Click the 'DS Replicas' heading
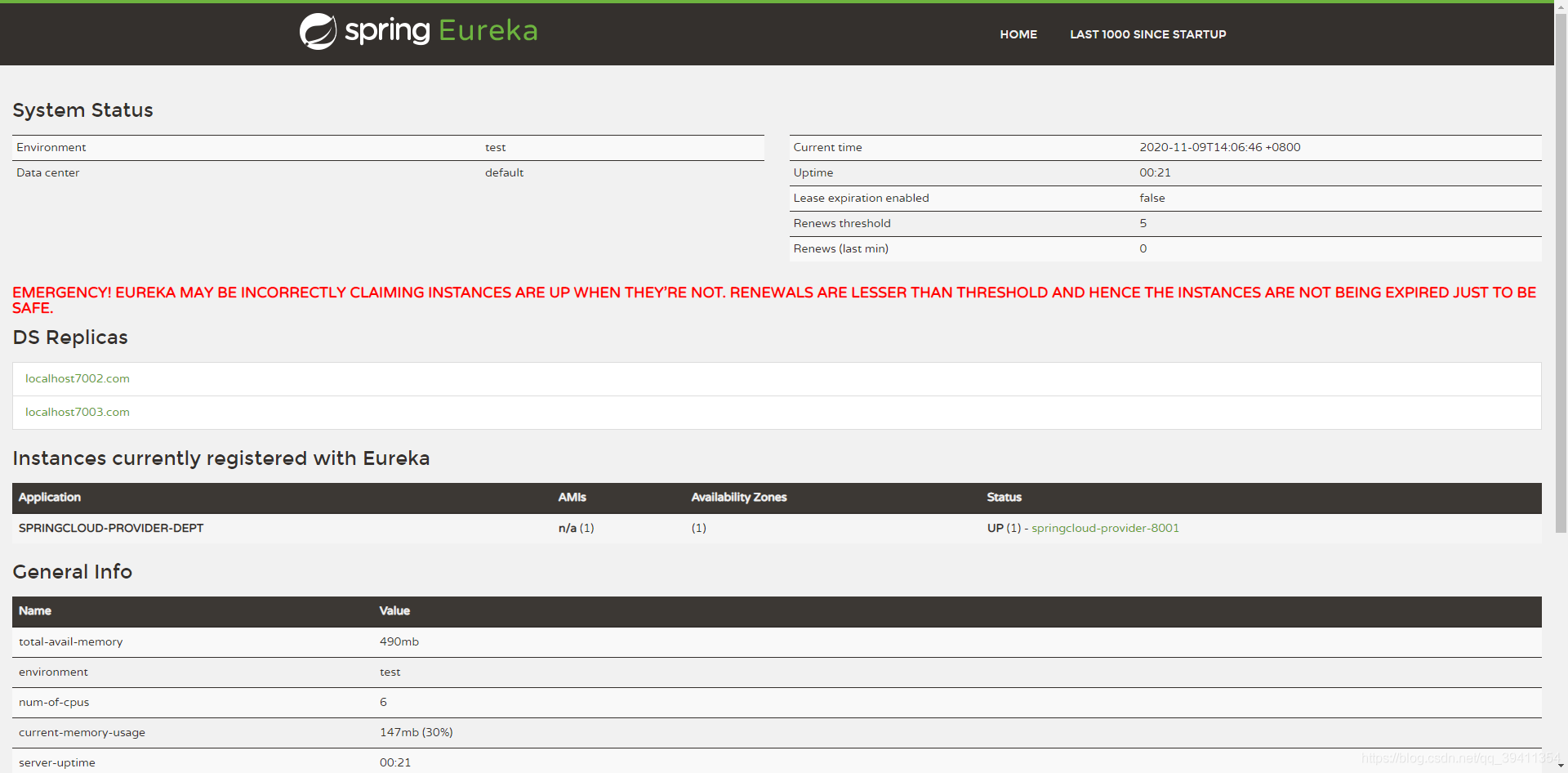 pyautogui.click(x=70, y=337)
